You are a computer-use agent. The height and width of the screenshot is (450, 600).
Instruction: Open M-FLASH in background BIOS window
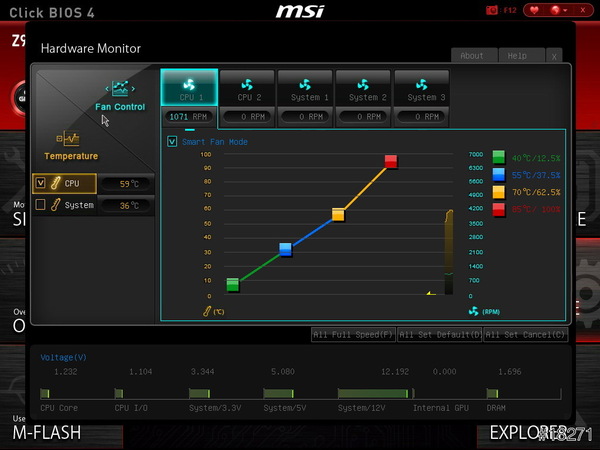(47, 433)
